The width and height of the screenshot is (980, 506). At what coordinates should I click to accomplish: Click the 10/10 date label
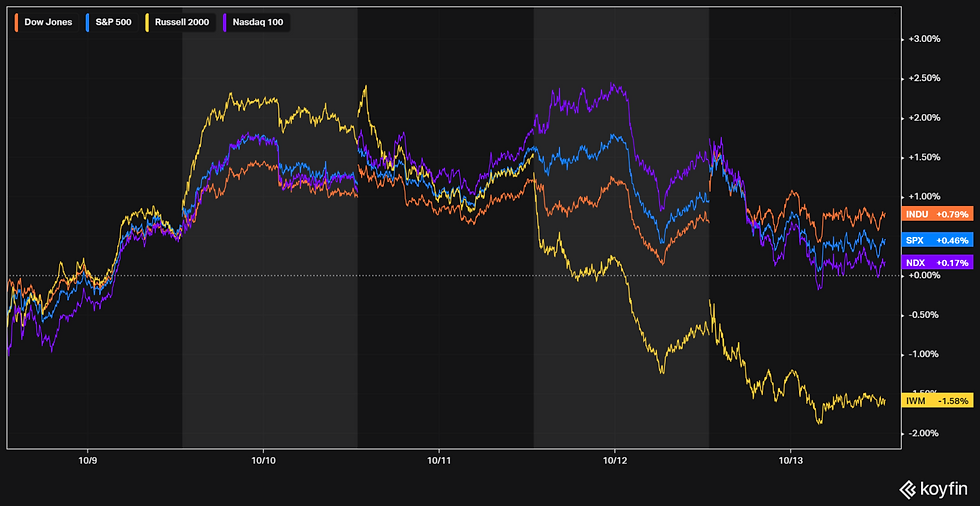coord(263,460)
